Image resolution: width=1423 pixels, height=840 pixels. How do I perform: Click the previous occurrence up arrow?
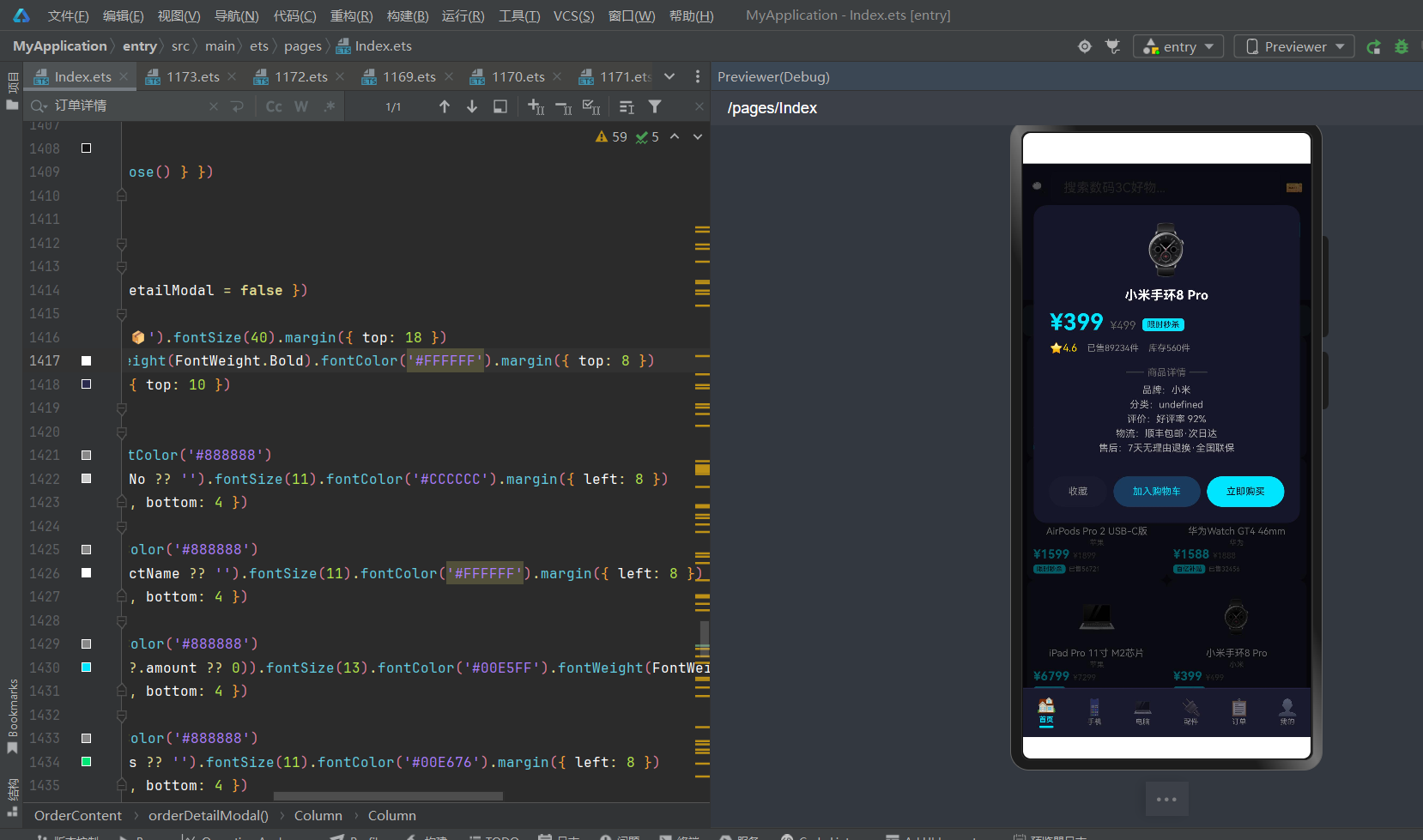pyautogui.click(x=445, y=106)
